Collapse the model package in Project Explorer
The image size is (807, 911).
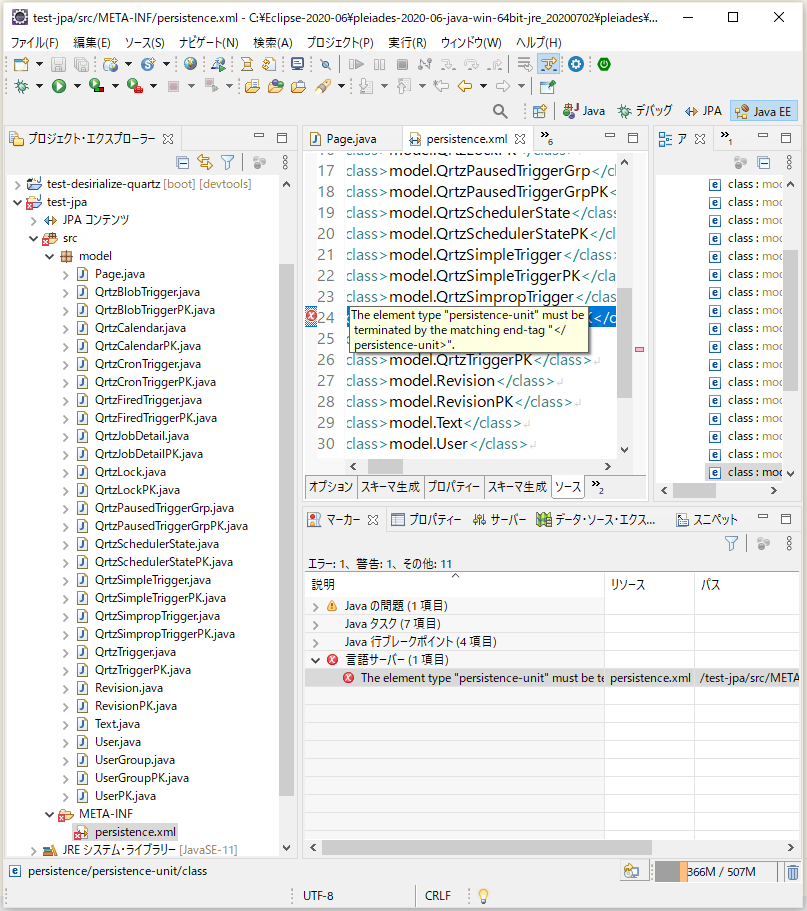click(47, 255)
